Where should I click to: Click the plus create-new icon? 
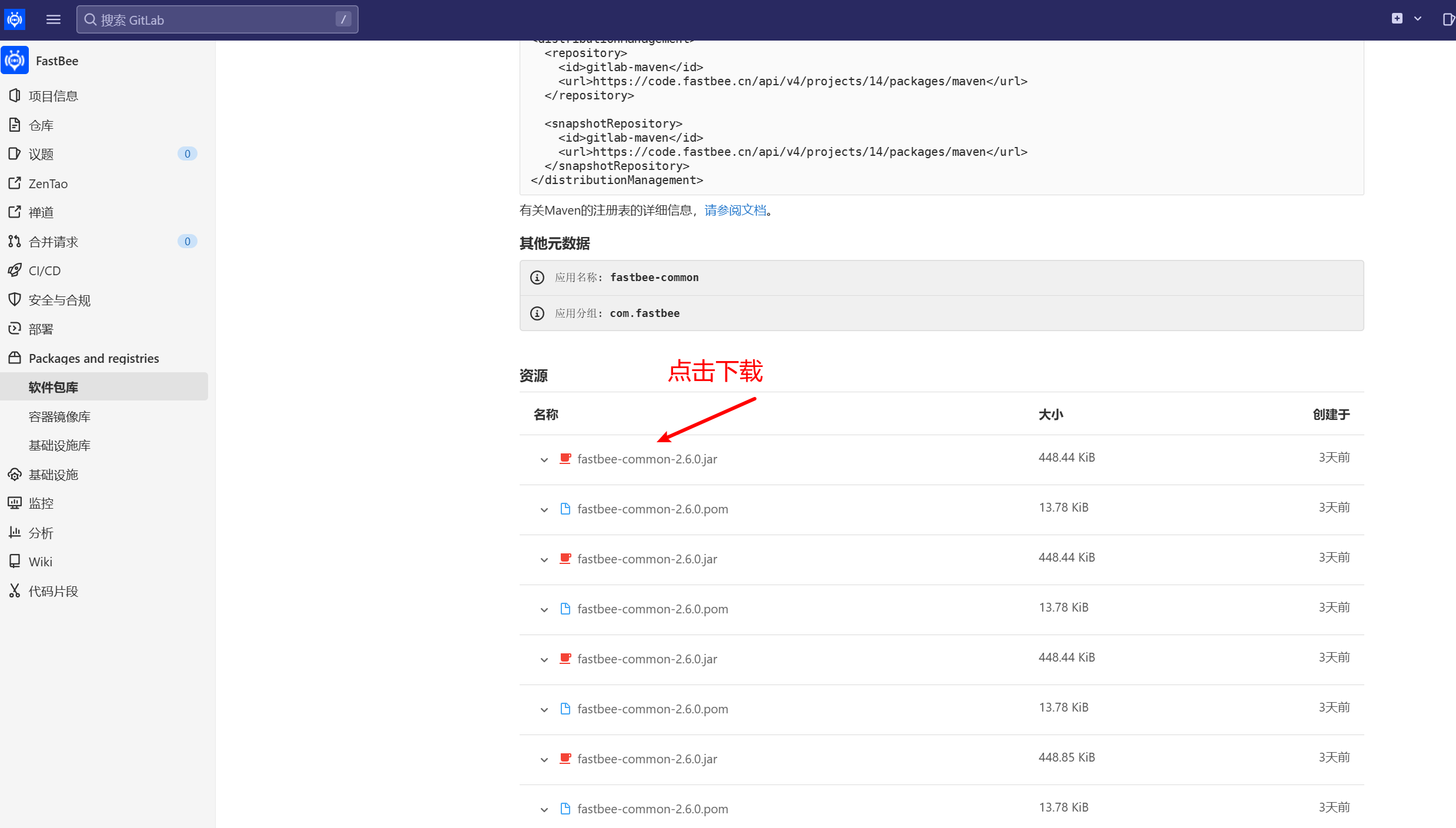(1397, 19)
